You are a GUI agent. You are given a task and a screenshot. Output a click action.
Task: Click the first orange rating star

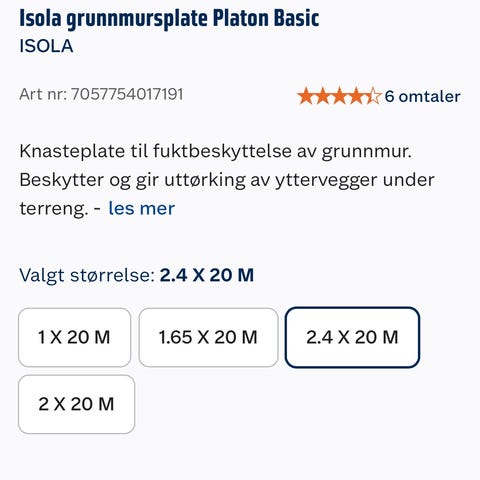coord(305,96)
